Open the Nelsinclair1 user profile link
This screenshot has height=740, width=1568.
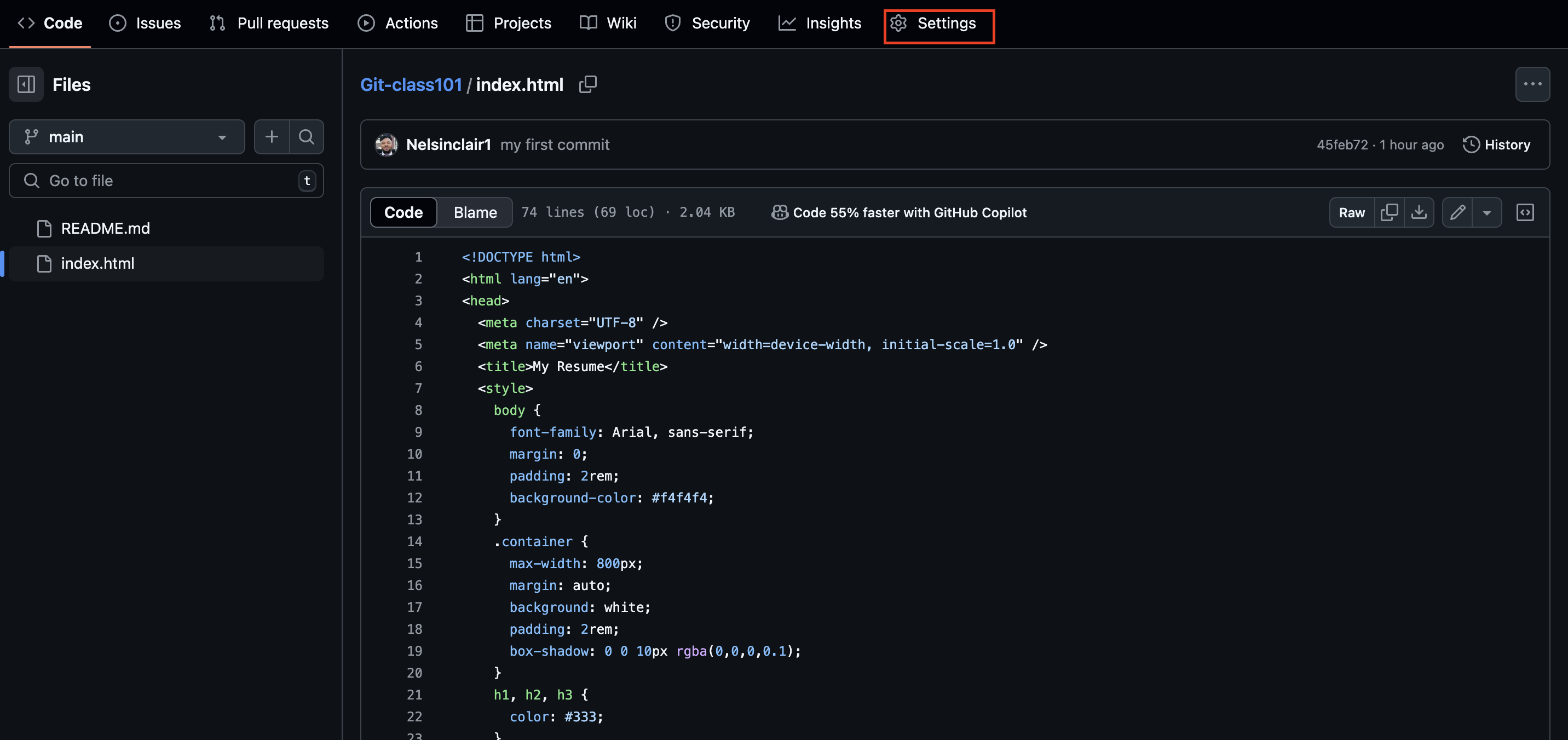coord(448,145)
